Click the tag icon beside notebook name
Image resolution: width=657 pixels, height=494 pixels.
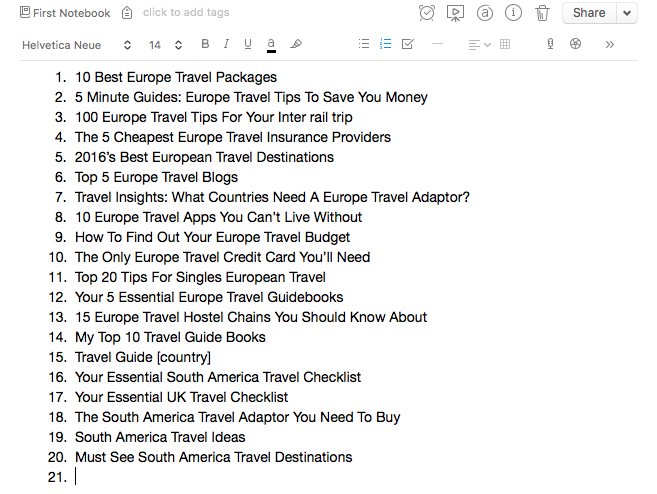point(127,13)
